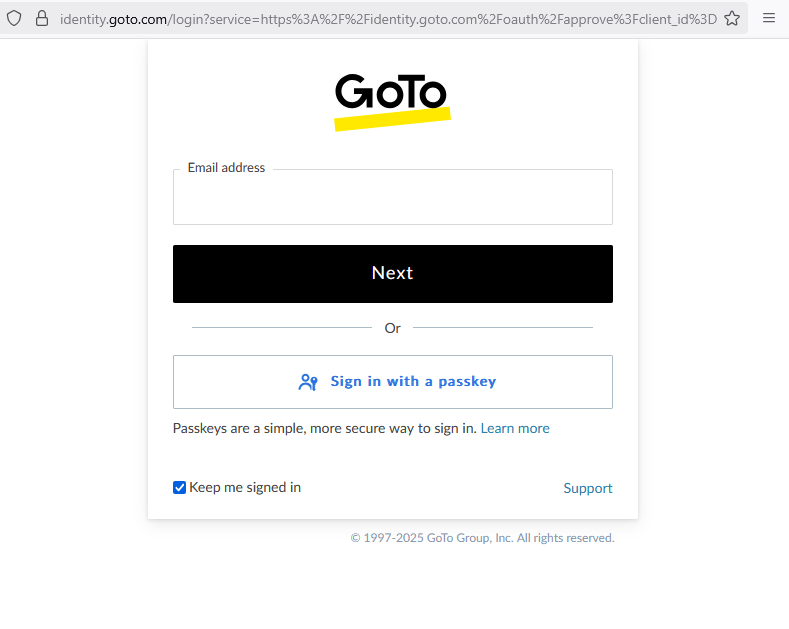Click the GoTo logo
Viewport: 789px width, 629px height.
pyautogui.click(x=391, y=93)
